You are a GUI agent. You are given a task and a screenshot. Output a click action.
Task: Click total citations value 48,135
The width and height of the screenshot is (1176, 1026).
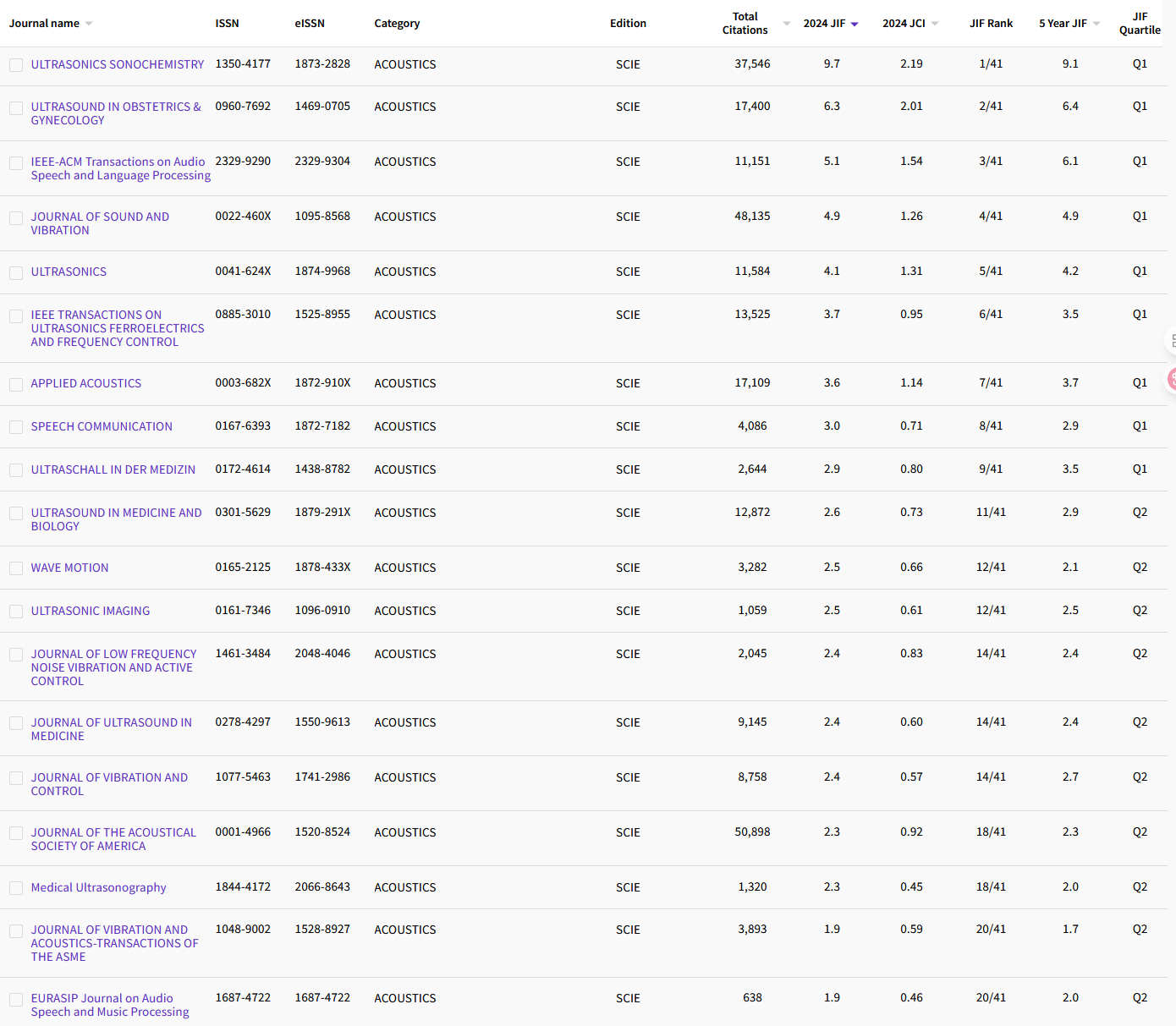click(752, 216)
